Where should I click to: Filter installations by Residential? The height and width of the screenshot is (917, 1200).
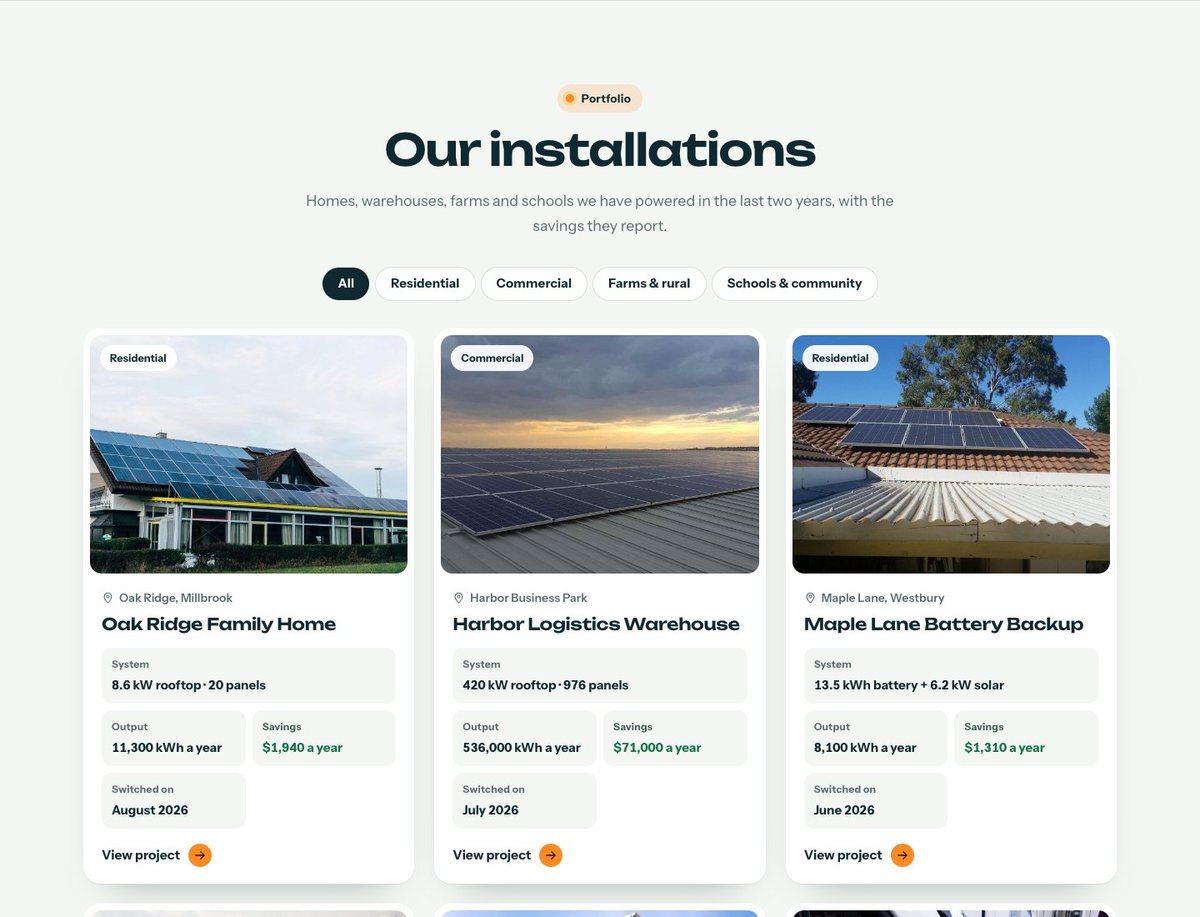(425, 284)
